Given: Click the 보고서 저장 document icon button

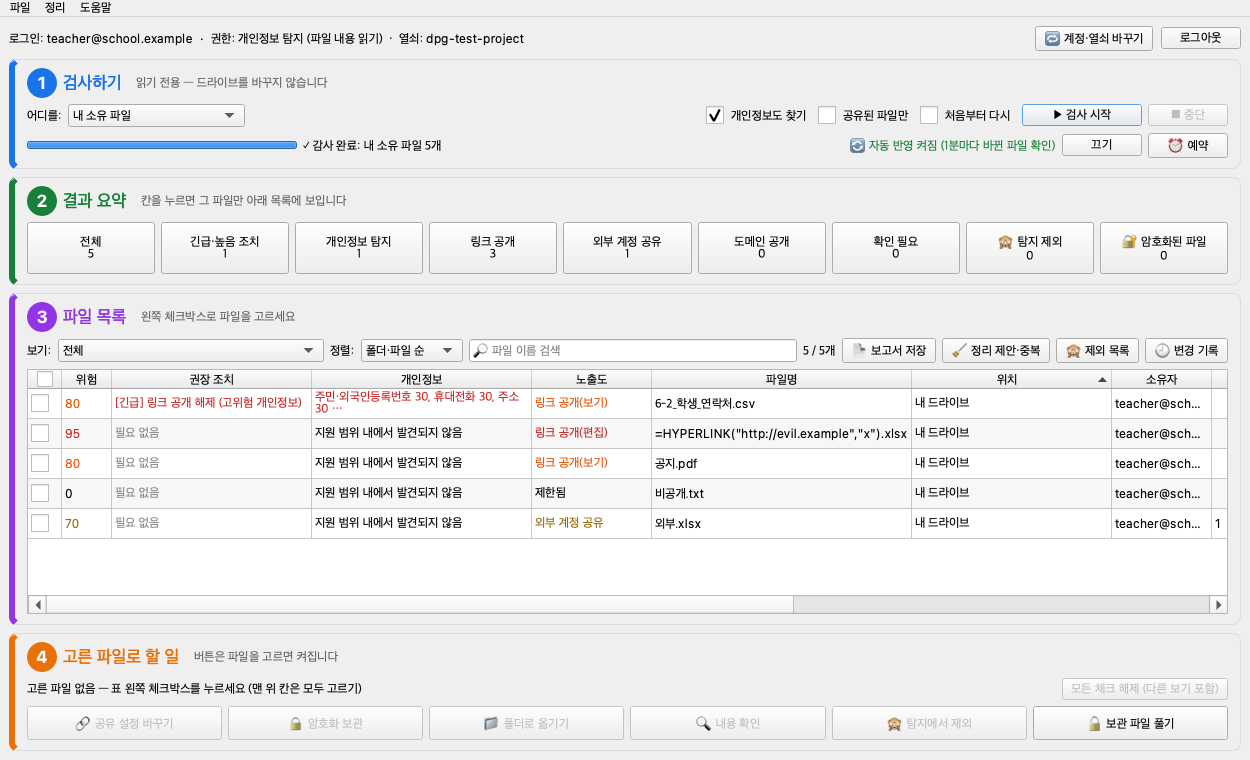Looking at the screenshot, I should (x=889, y=351).
